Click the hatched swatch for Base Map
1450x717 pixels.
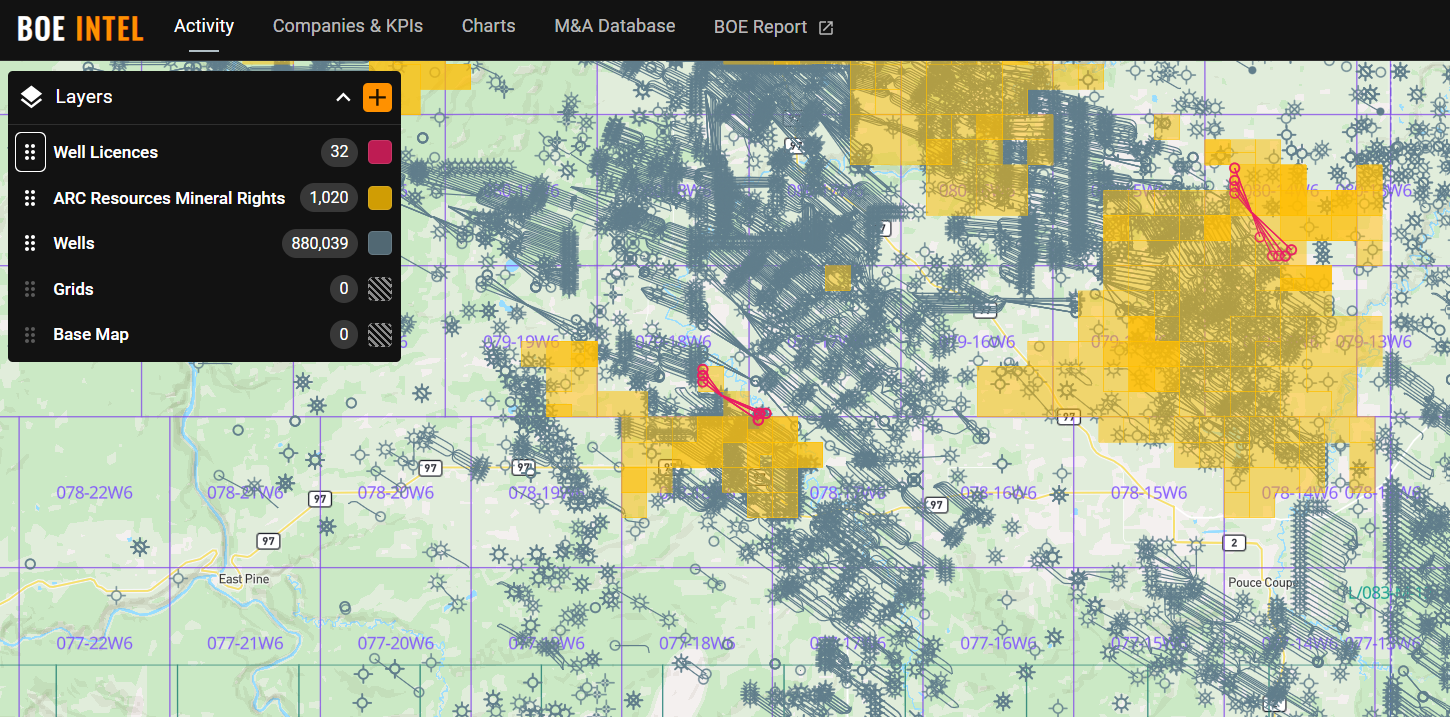tap(380, 334)
